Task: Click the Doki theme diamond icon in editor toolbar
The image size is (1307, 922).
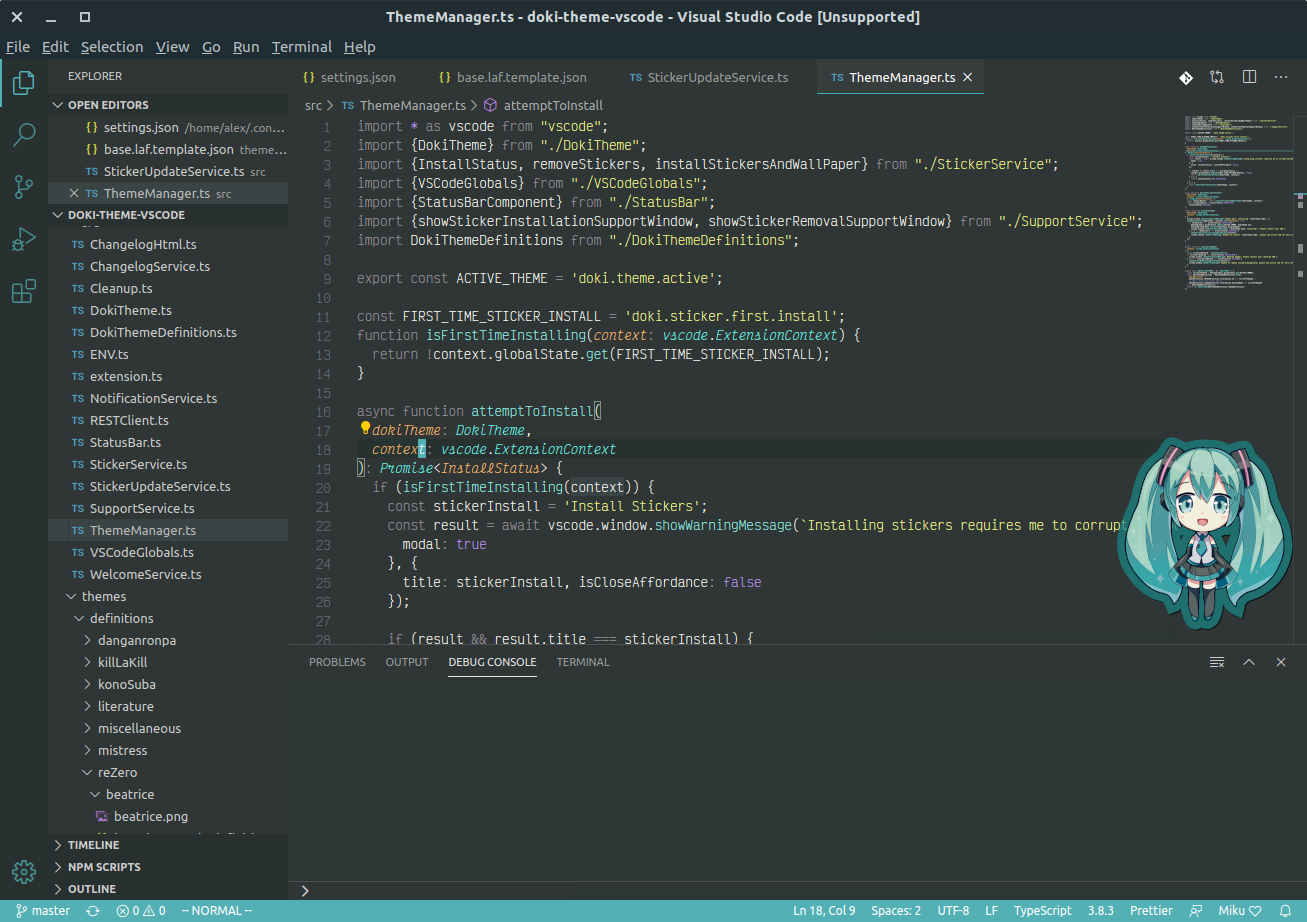Action: click(x=1185, y=77)
